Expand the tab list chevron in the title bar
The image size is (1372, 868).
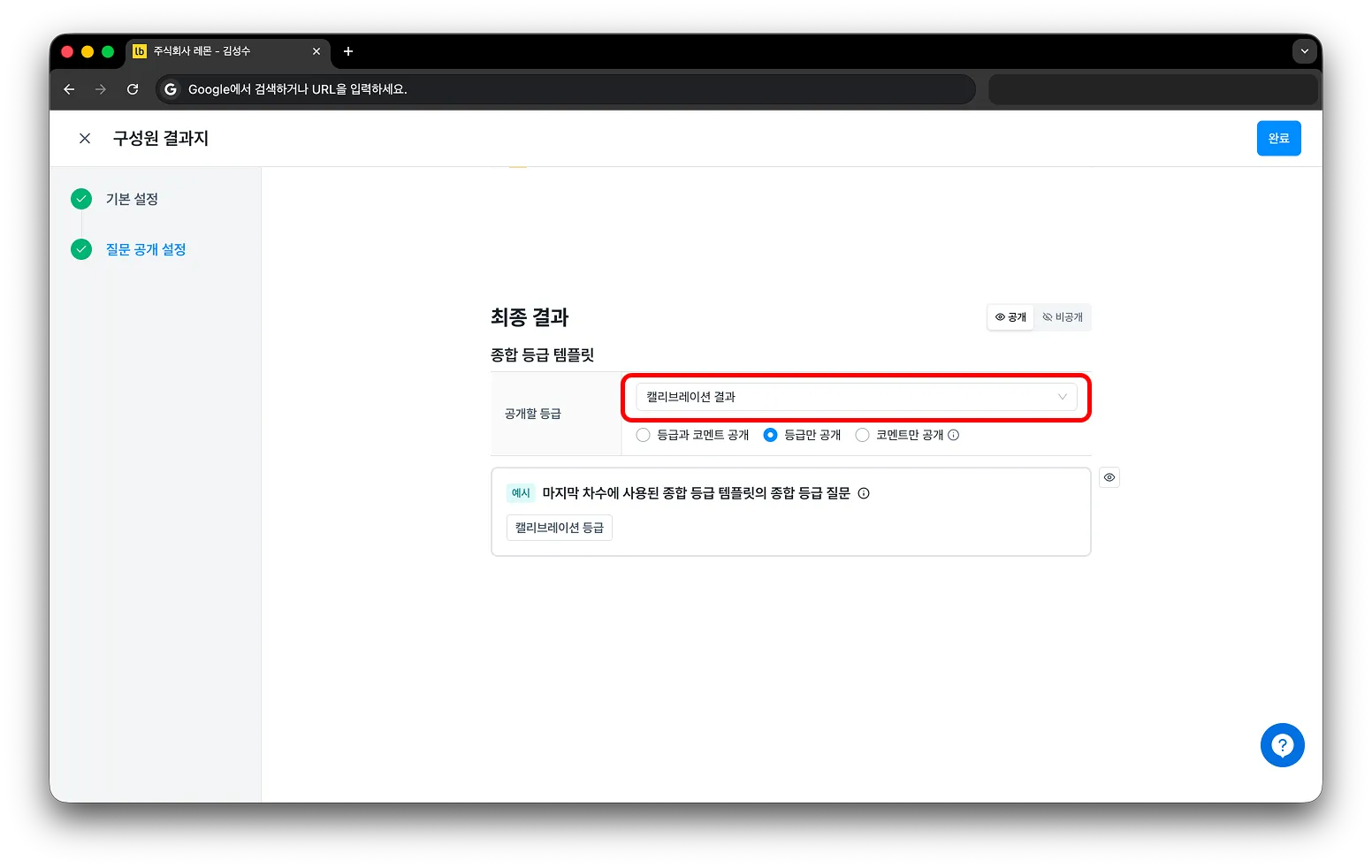pyautogui.click(x=1304, y=51)
